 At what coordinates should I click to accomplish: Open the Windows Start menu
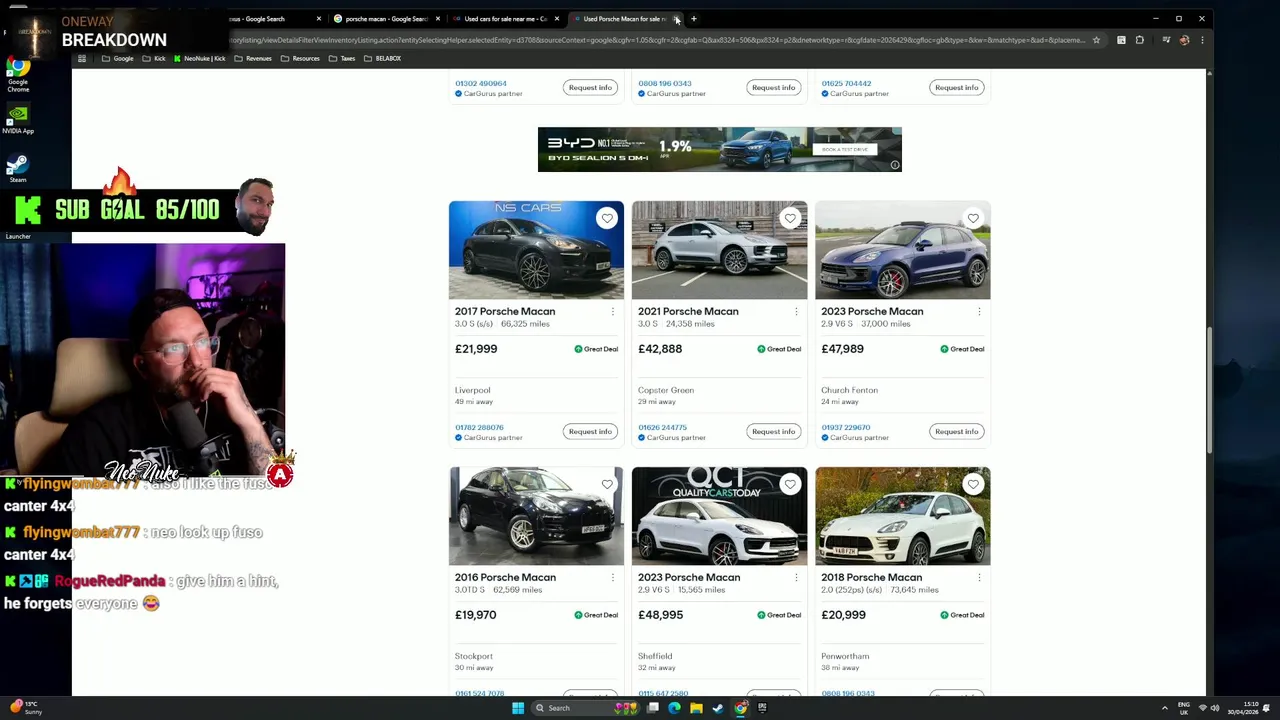pos(518,708)
